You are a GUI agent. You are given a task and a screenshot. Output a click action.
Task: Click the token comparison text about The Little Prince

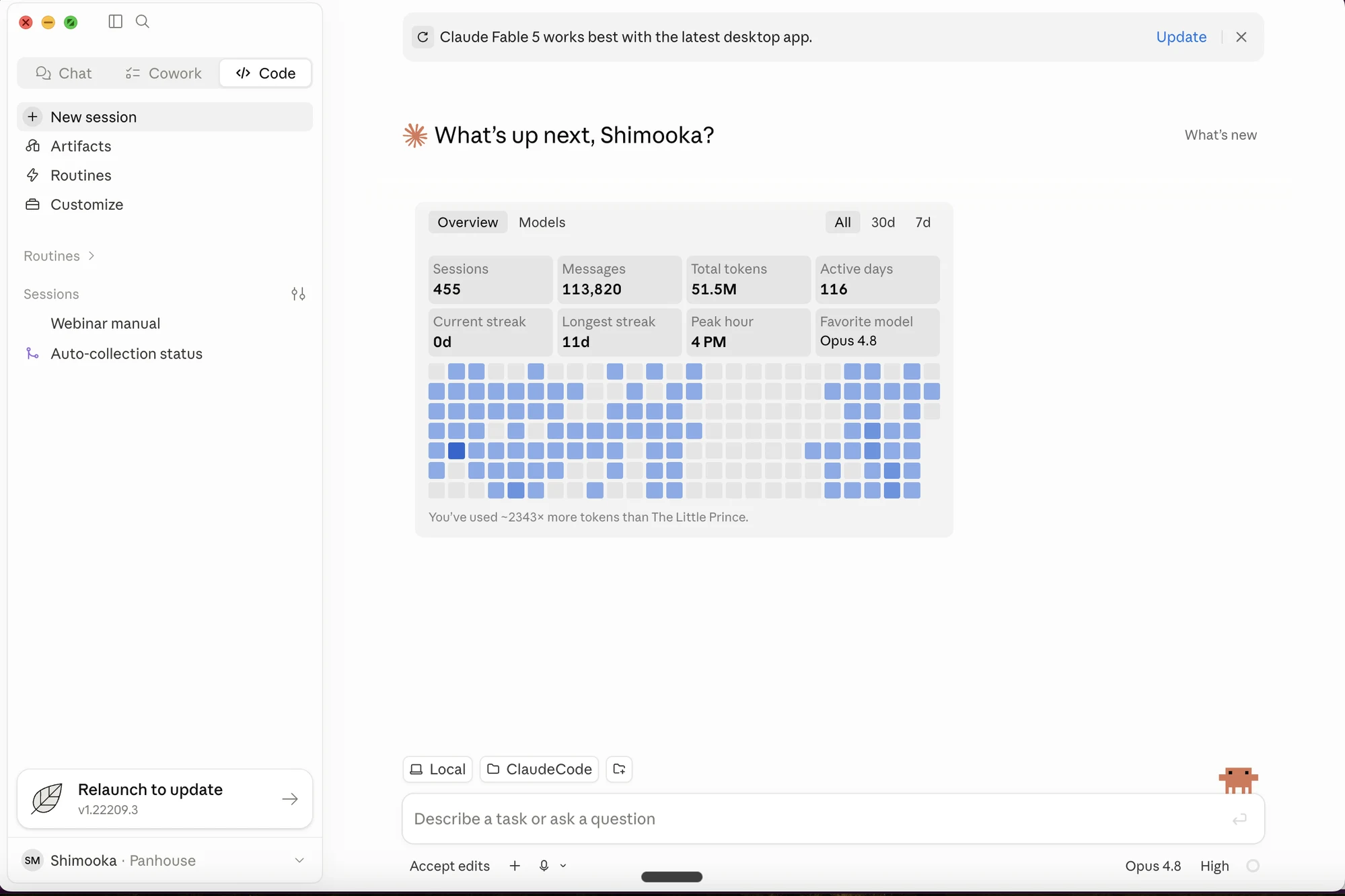[588, 517]
